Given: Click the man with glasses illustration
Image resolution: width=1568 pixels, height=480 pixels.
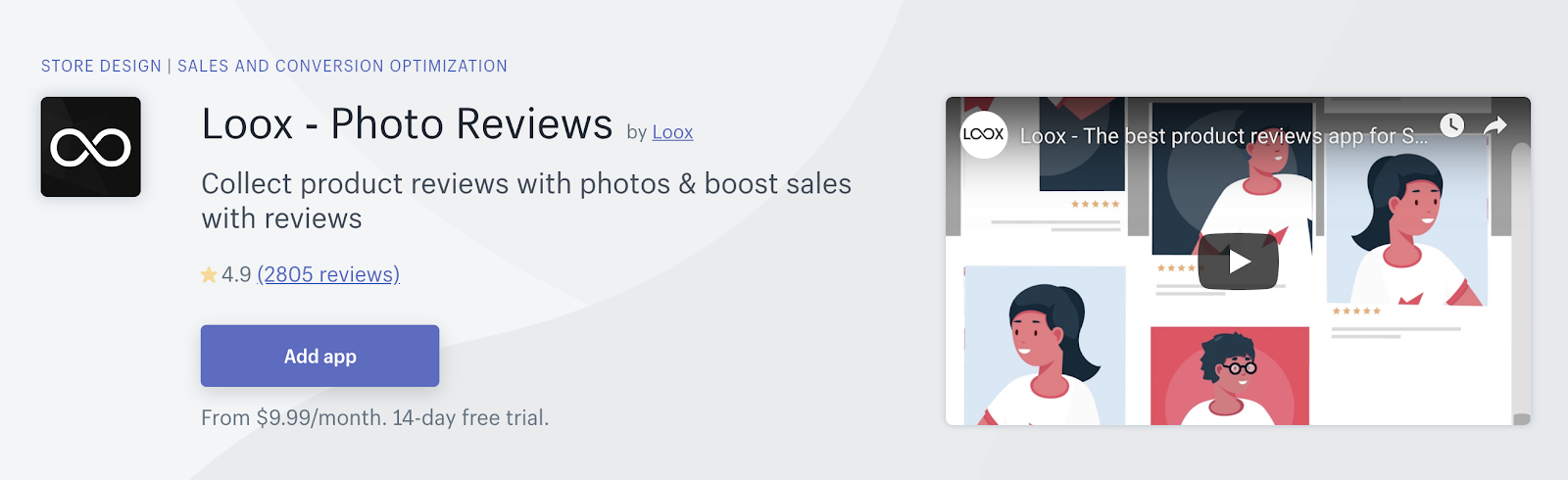Looking at the screenshot, I should [x=1230, y=375].
